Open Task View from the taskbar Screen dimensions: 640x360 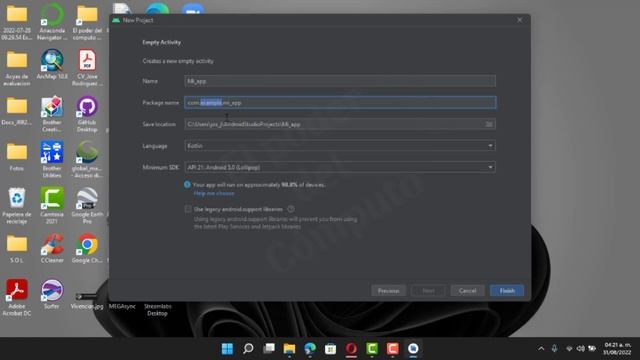point(269,349)
